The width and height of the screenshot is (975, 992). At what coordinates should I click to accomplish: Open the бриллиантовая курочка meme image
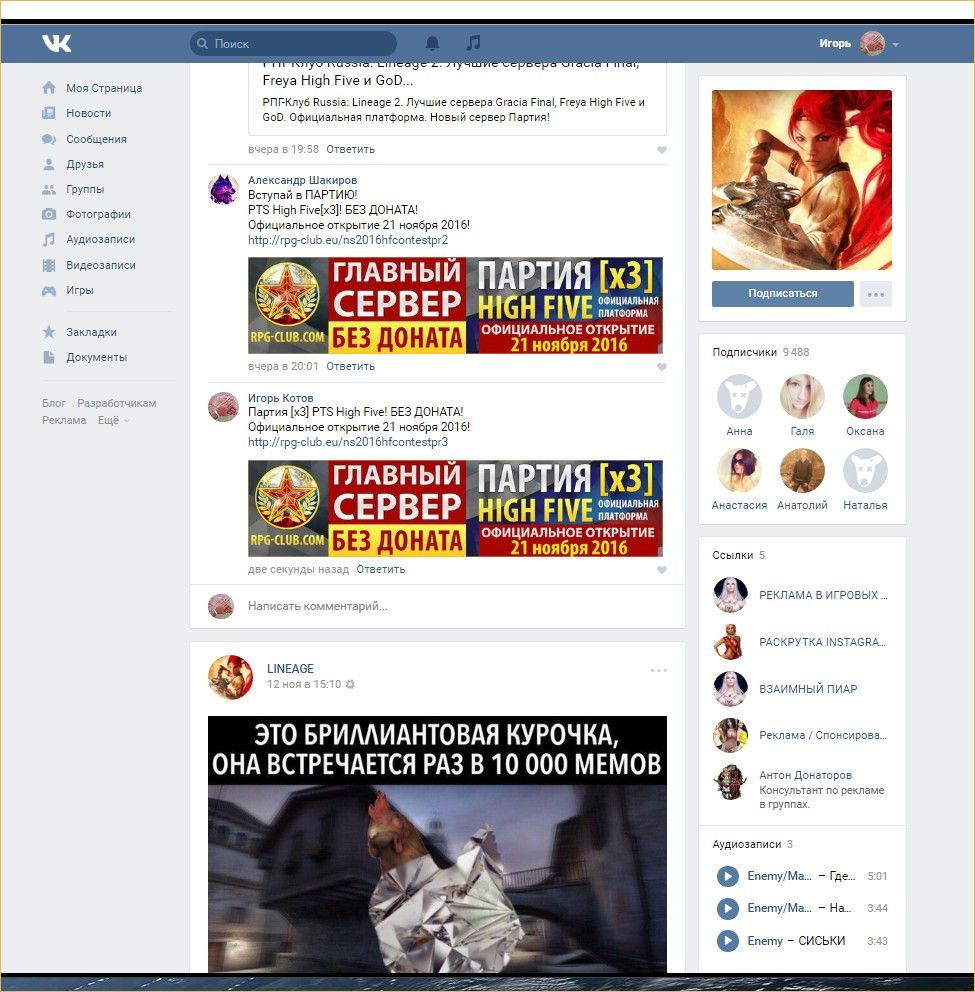point(437,844)
